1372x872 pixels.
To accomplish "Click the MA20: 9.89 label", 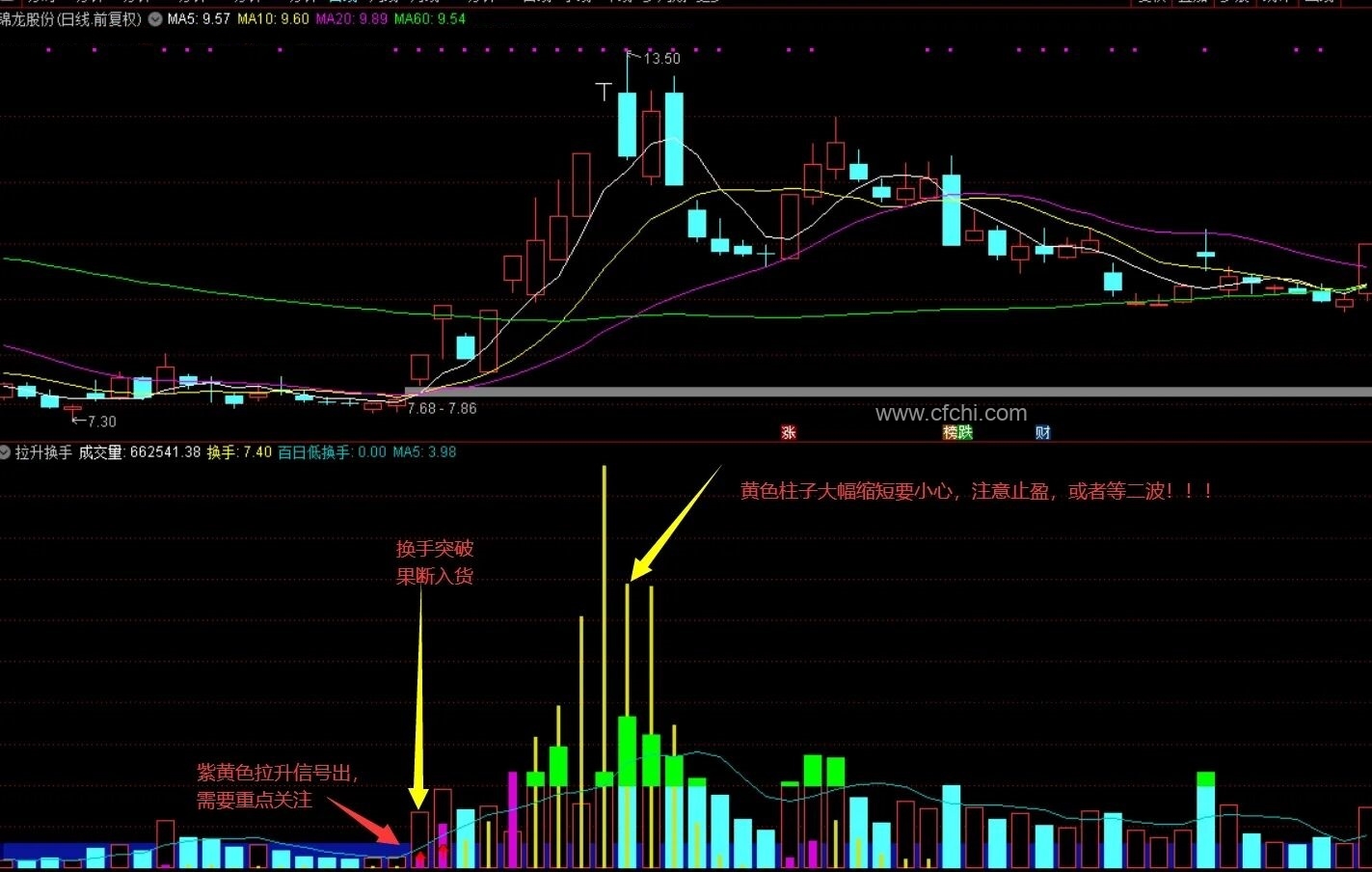I will (x=352, y=18).
